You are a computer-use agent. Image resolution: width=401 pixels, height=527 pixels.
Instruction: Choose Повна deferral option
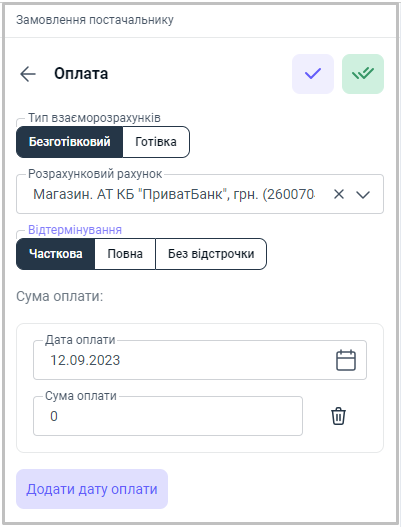[x=125, y=254]
